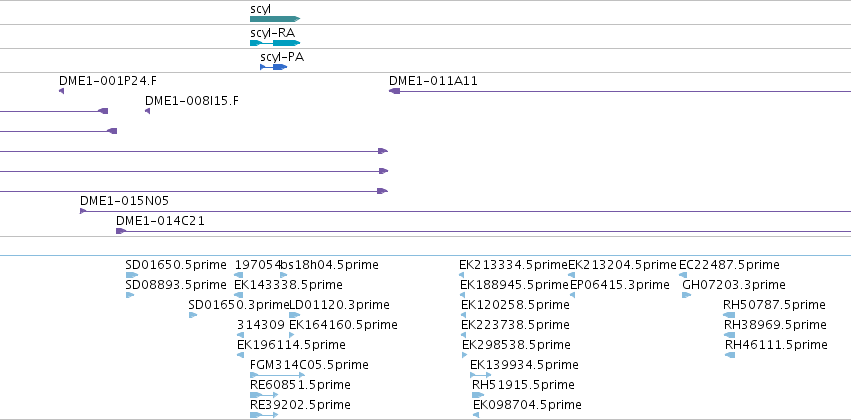Select the DME1-008I15.F small arrow marker
The width and height of the screenshot is (851, 420).
(148, 111)
